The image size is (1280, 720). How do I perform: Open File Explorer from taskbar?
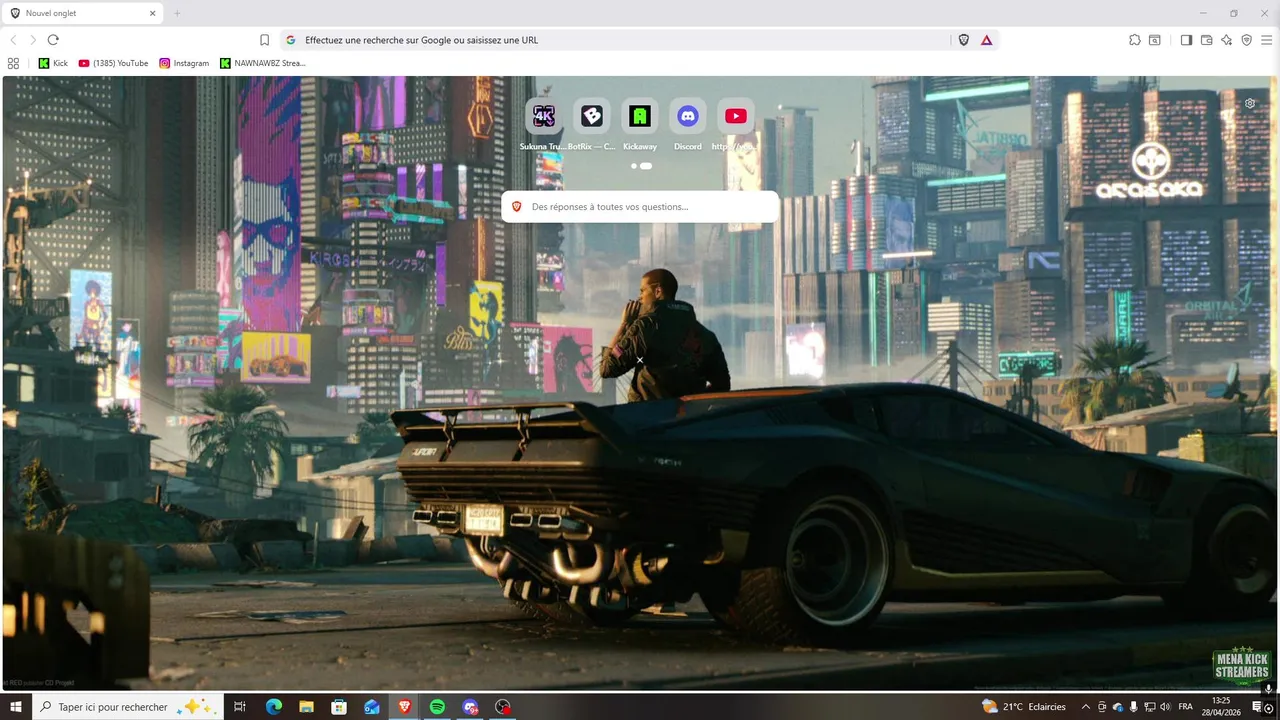point(306,707)
